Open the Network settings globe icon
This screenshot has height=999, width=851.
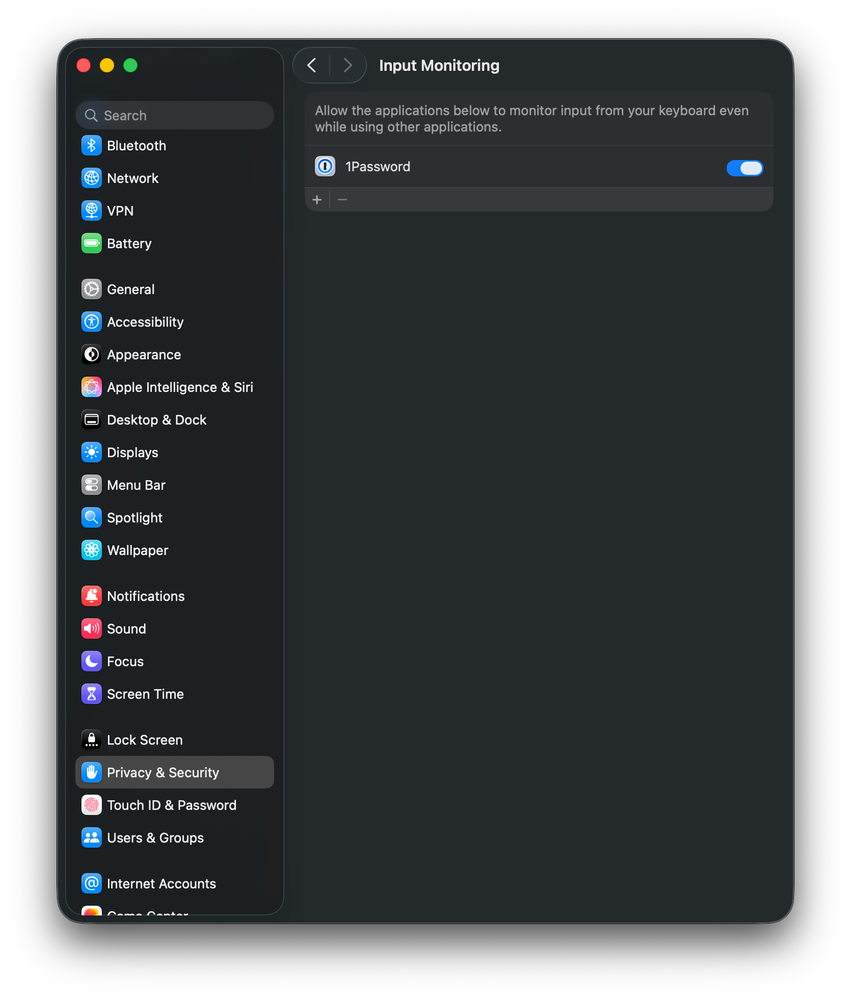tap(92, 178)
